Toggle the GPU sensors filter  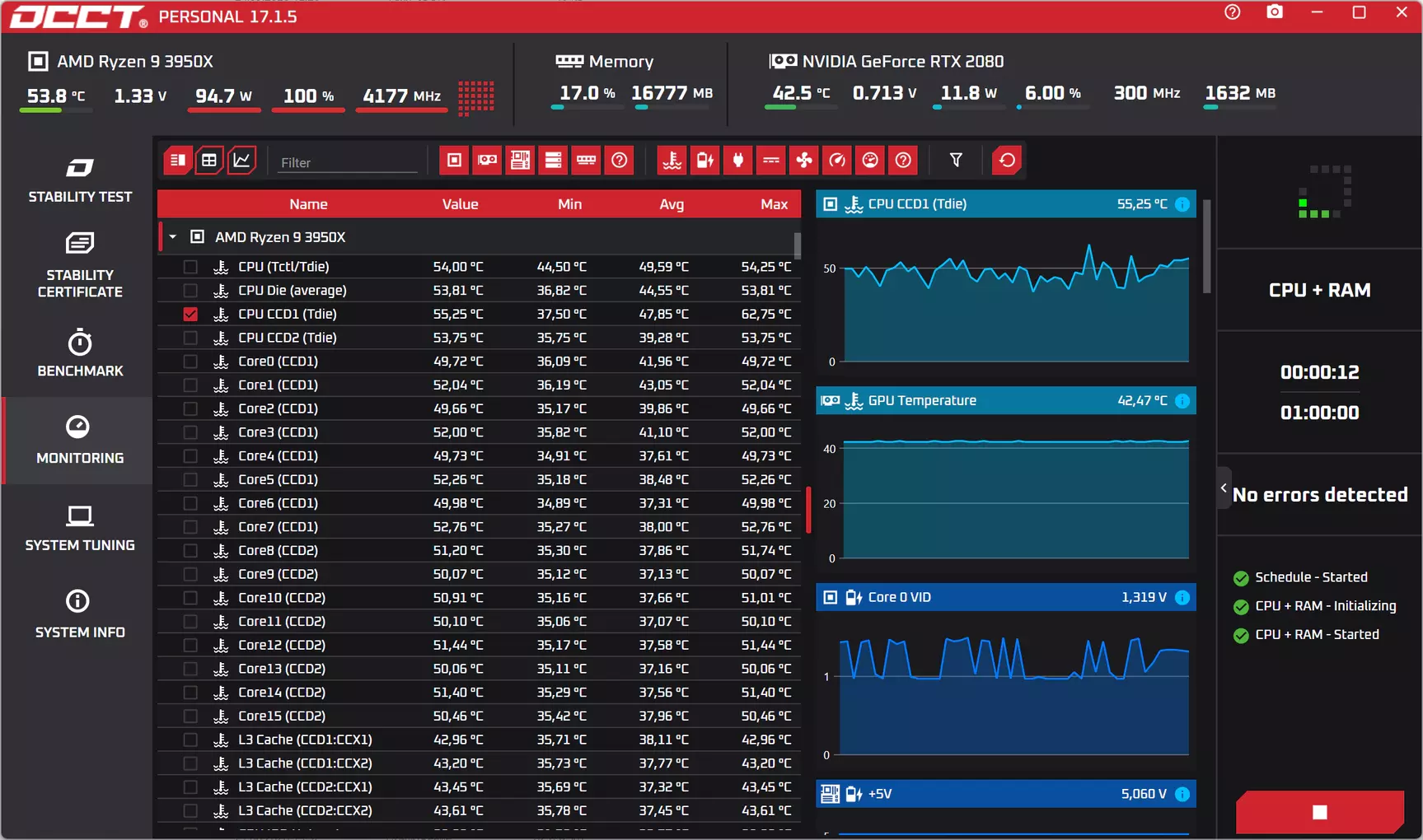coord(487,161)
